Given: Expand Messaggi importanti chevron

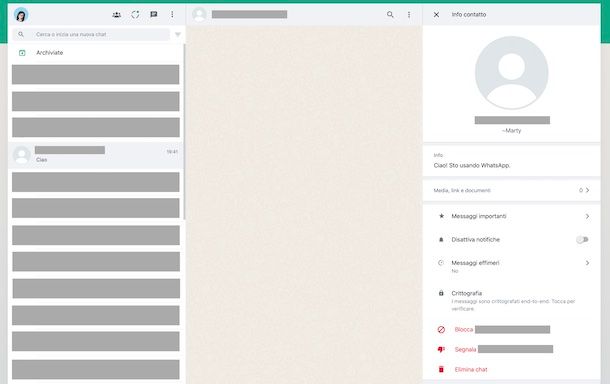Looking at the screenshot, I should [x=587, y=216].
